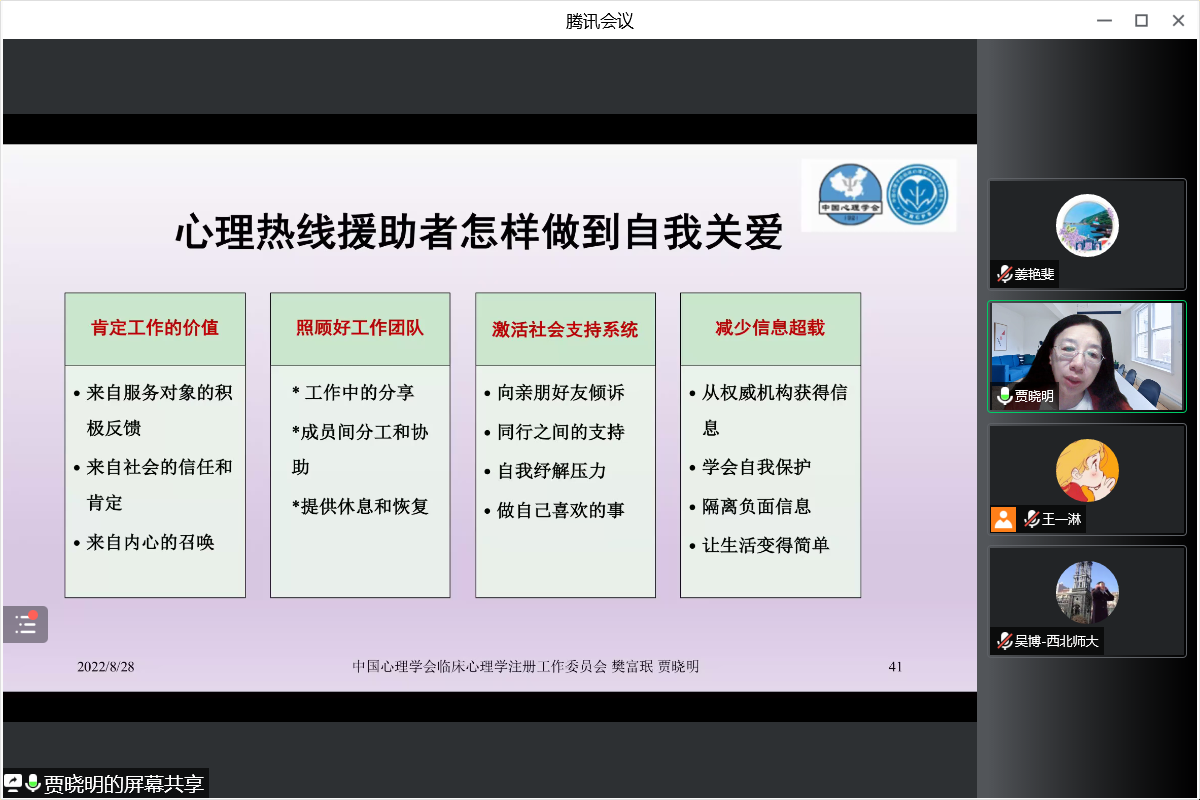Click 姜艳斐's muted microphone icon
1200x800 pixels.
1004,274
